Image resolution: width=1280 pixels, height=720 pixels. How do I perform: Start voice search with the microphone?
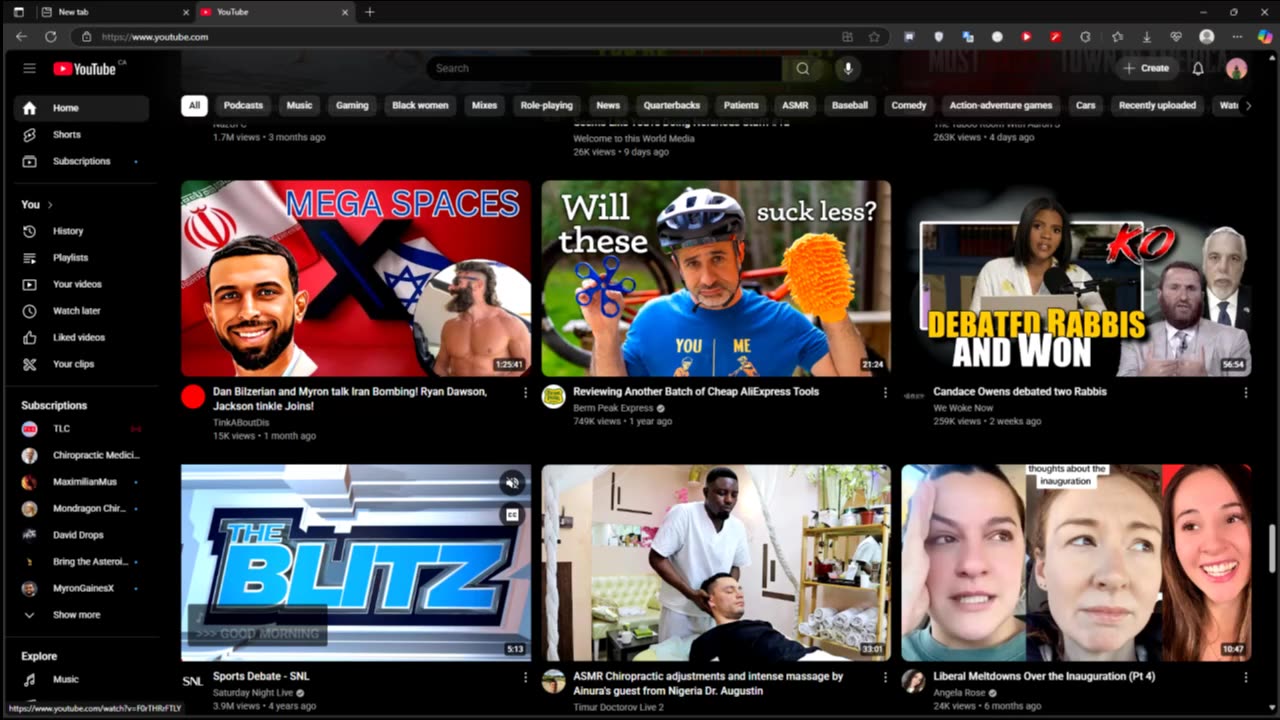click(x=848, y=68)
